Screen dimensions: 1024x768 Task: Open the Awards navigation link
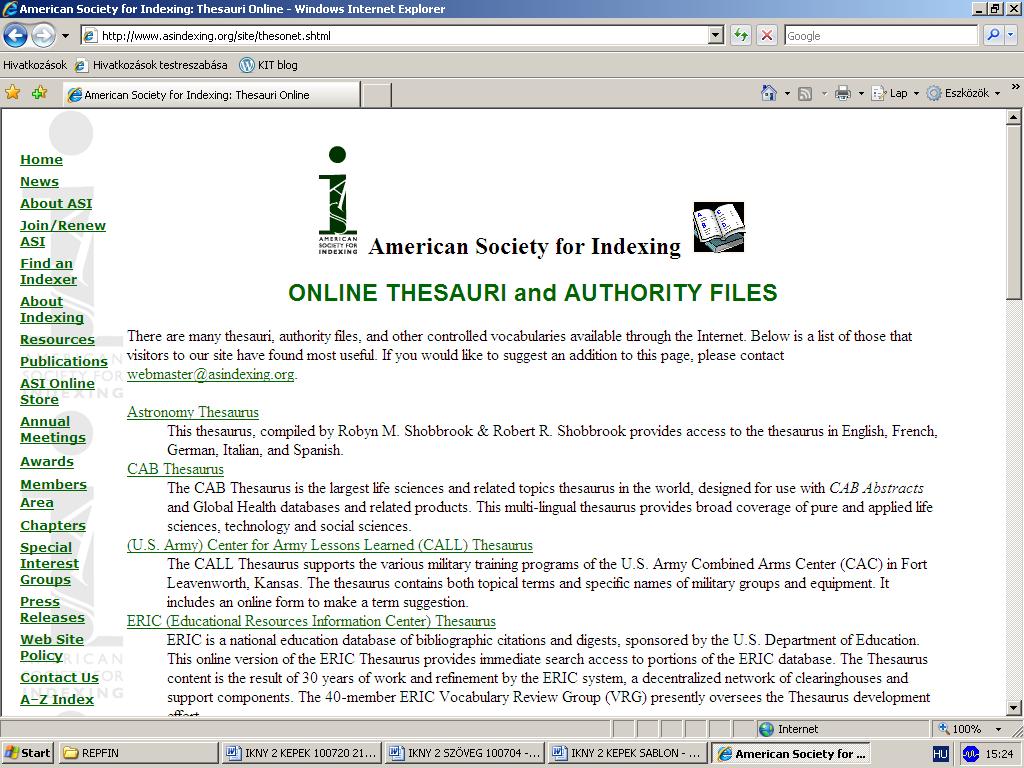pos(46,462)
